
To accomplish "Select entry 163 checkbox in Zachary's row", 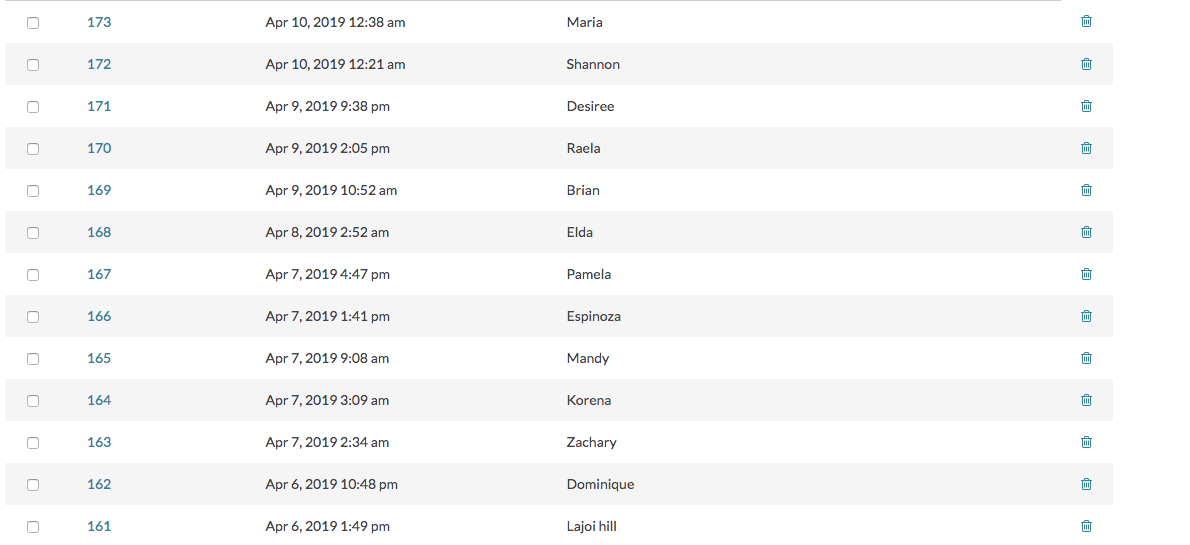I will 33,443.
